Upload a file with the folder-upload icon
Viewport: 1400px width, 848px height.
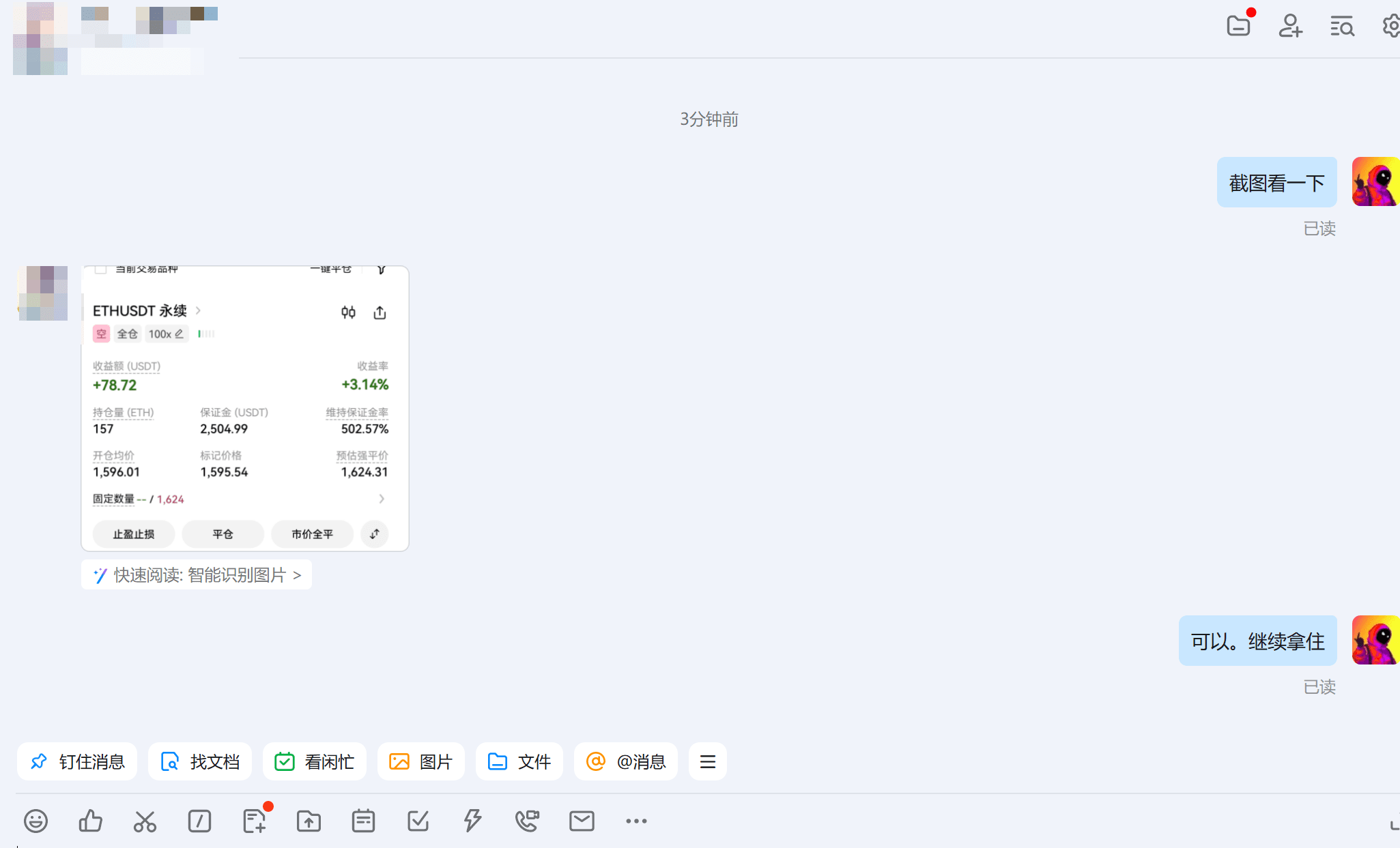[x=309, y=821]
